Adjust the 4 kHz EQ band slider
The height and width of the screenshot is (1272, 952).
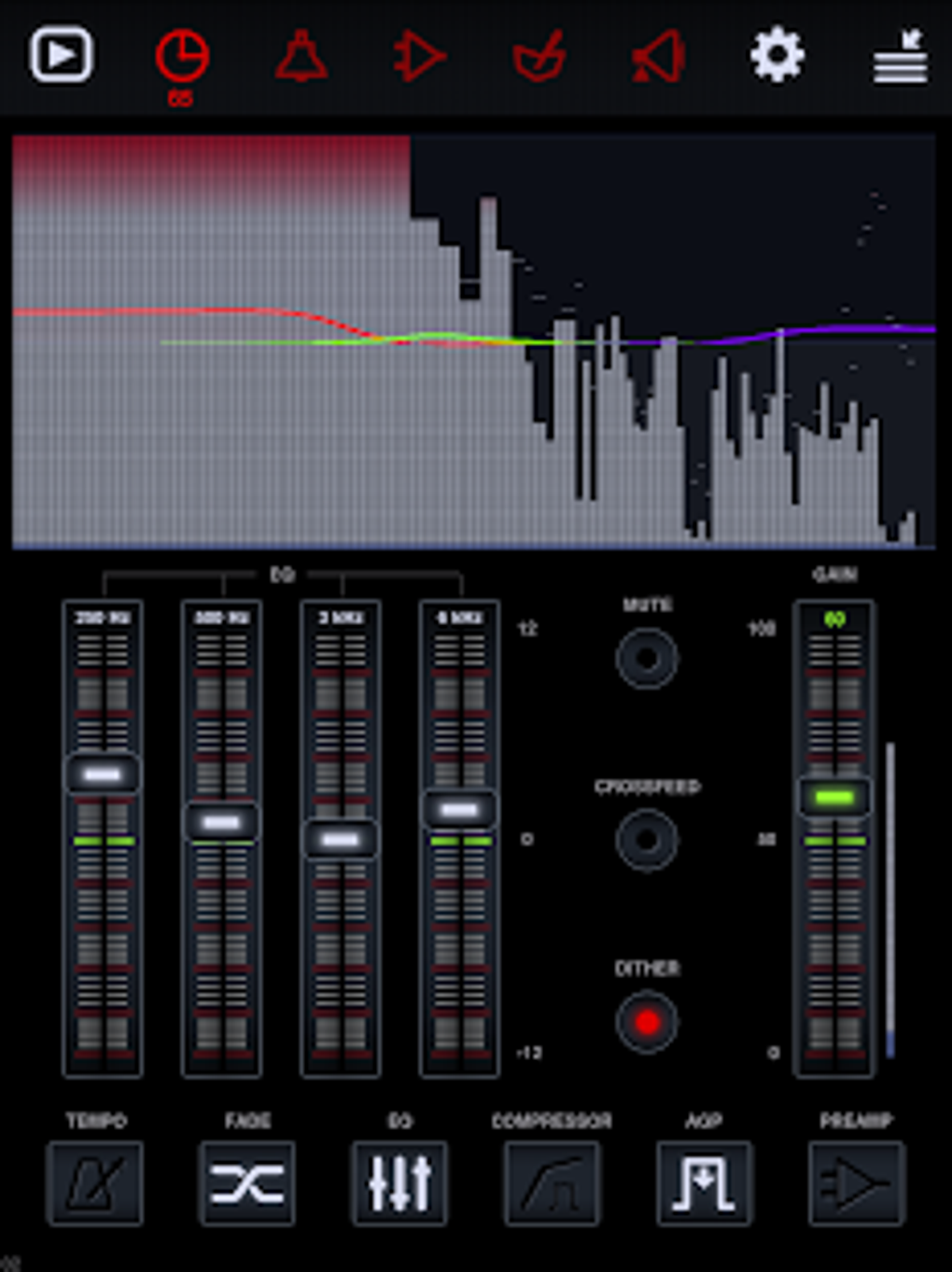coord(460,809)
